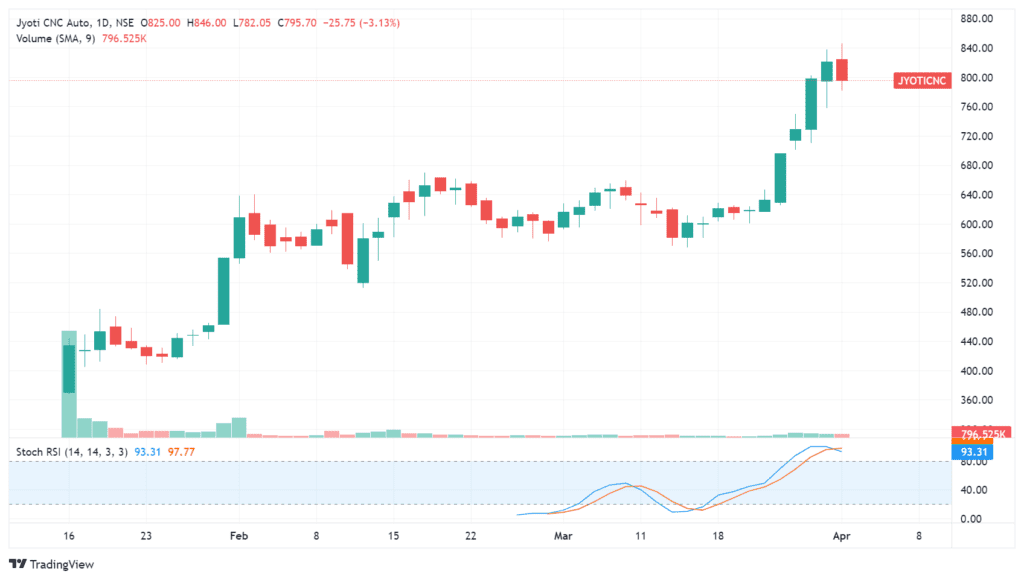This screenshot has width=1024, height=580.
Task: Click the Jyoti CNC Auto symbol title
Action: tap(54, 23)
